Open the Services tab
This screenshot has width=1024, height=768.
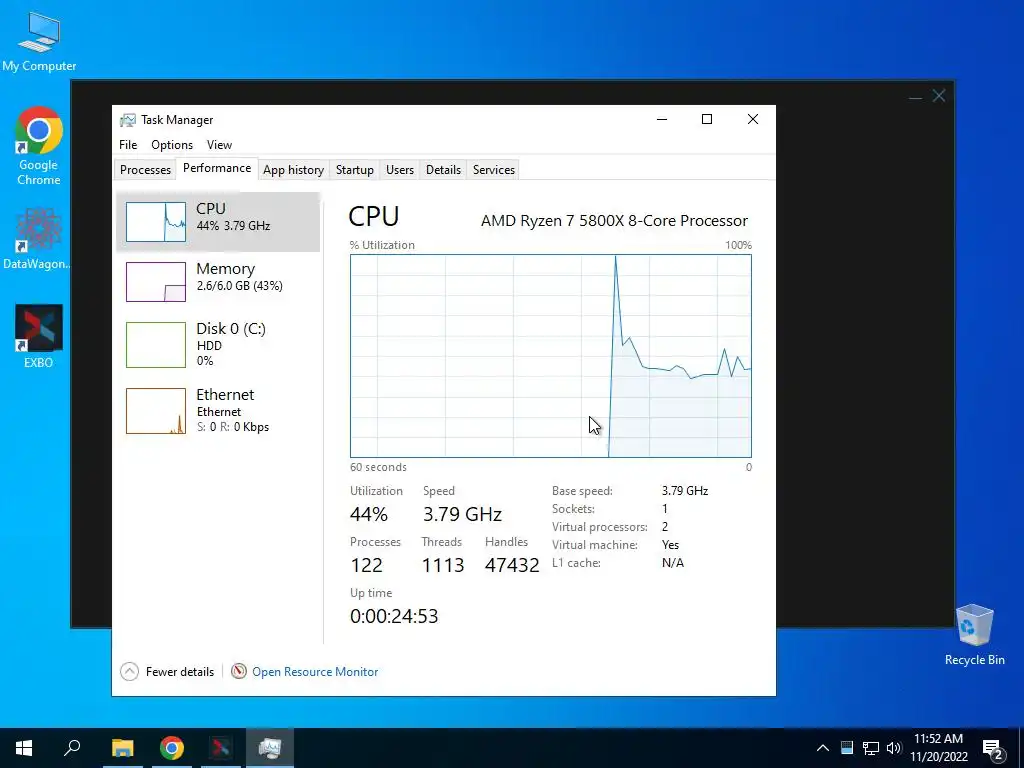click(x=494, y=170)
